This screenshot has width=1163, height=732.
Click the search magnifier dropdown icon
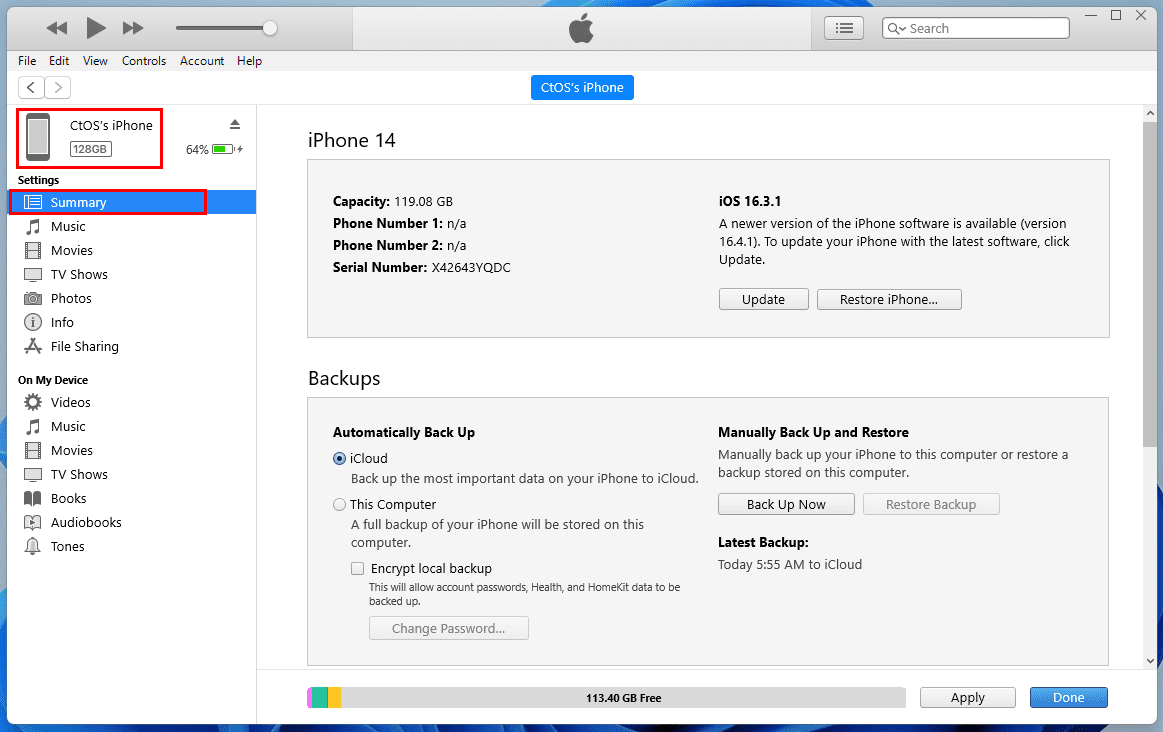[x=897, y=28]
